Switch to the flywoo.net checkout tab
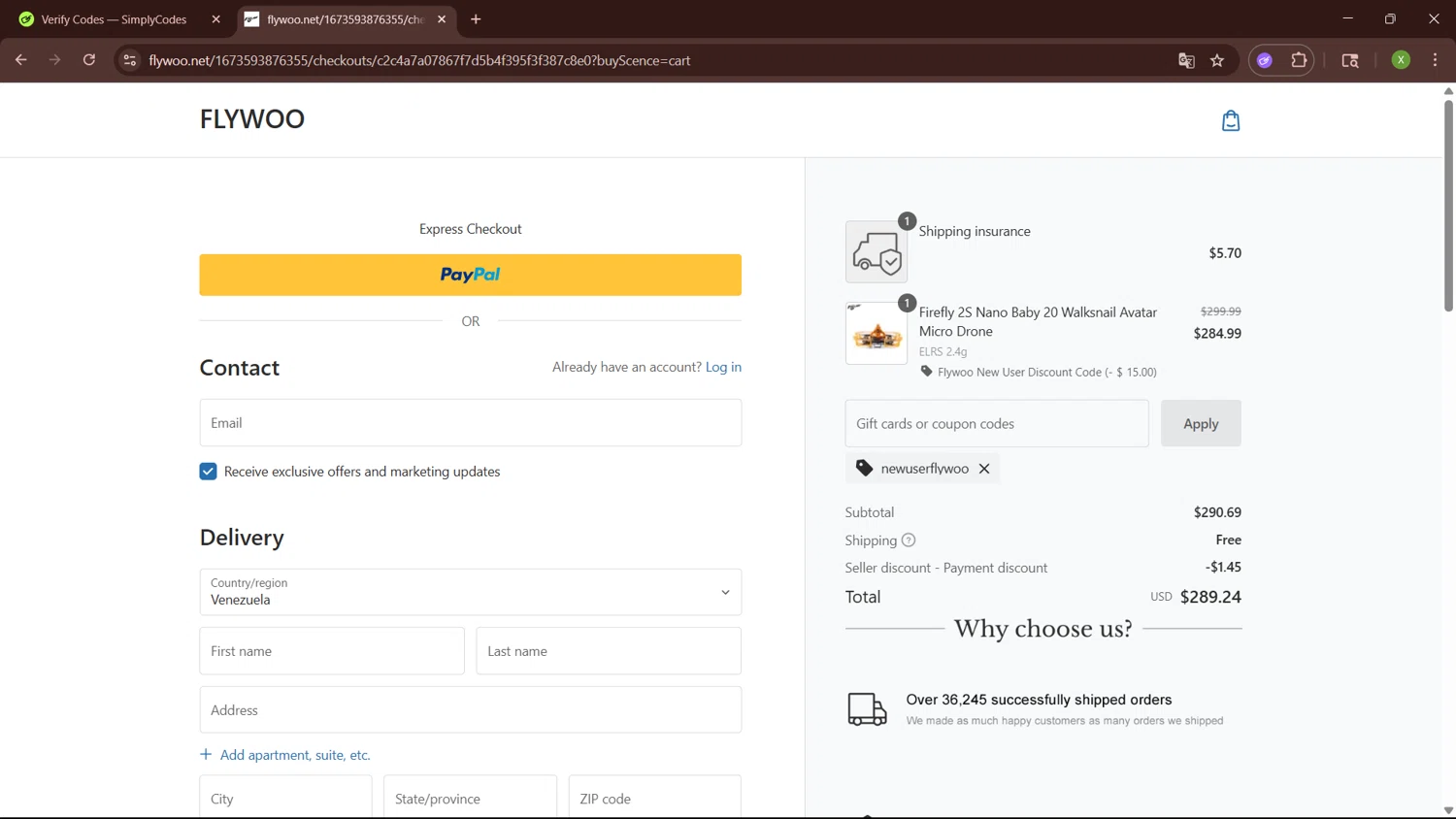This screenshot has height=819, width=1456. point(346,19)
